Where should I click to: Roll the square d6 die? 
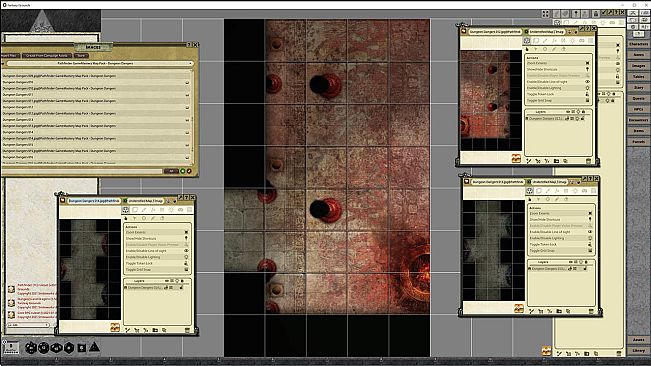[x=82, y=348]
